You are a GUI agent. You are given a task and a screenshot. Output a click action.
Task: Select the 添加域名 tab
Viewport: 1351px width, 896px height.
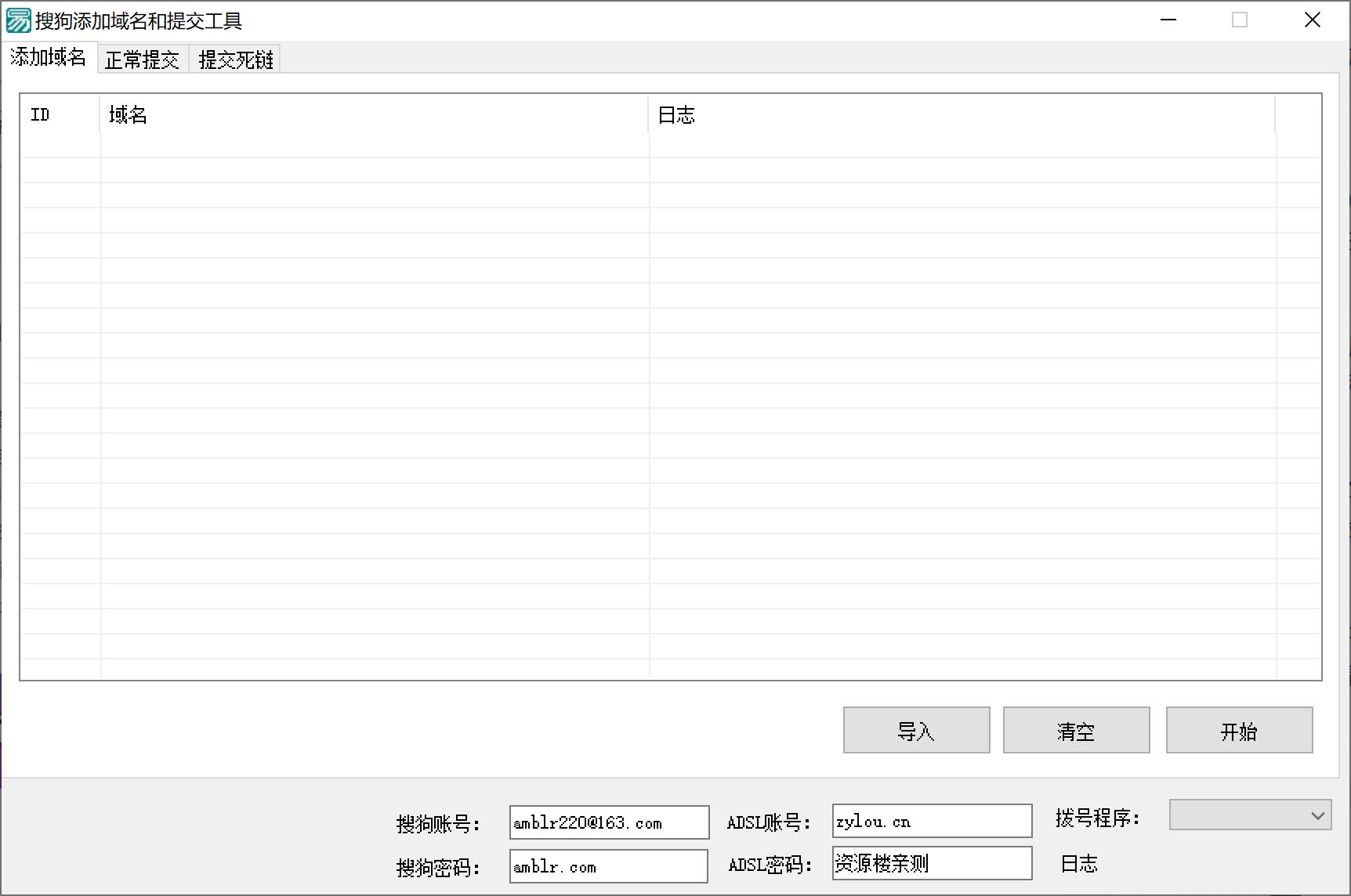coord(49,57)
